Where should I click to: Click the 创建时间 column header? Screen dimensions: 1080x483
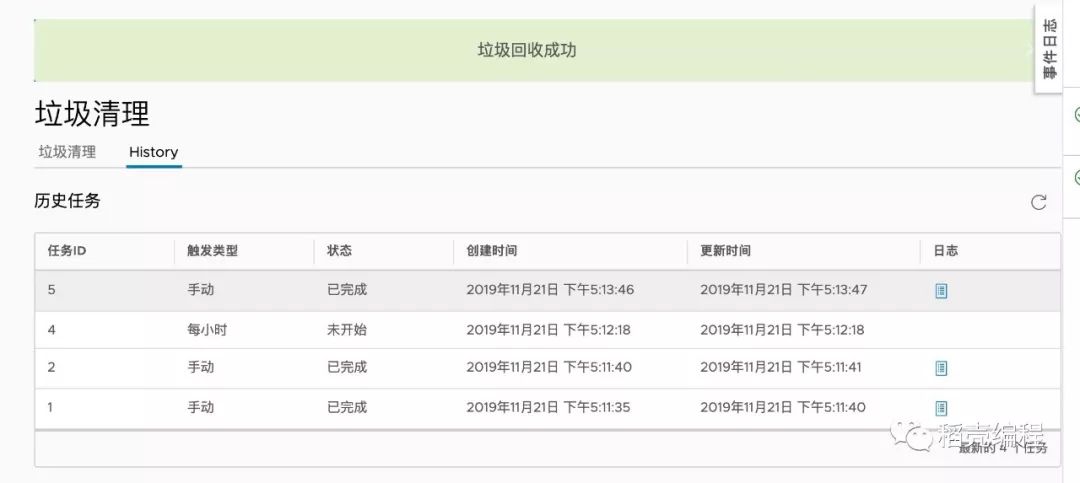click(492, 250)
